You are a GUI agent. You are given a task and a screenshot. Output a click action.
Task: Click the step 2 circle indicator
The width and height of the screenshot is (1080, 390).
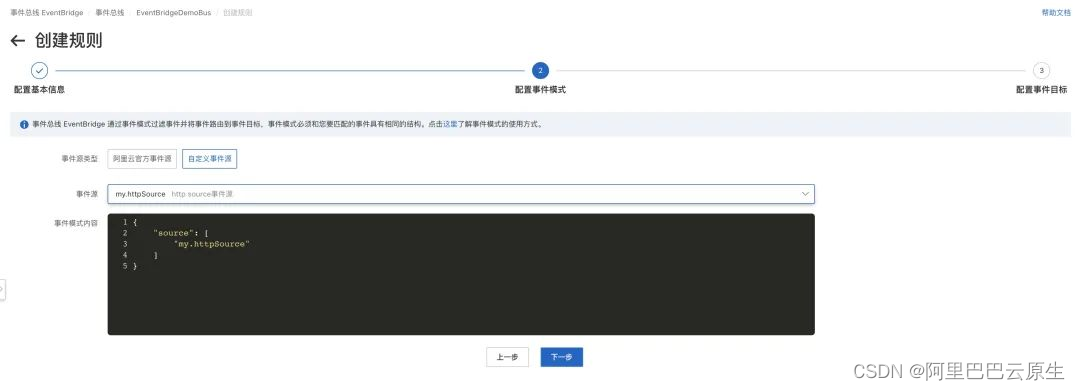tap(540, 70)
